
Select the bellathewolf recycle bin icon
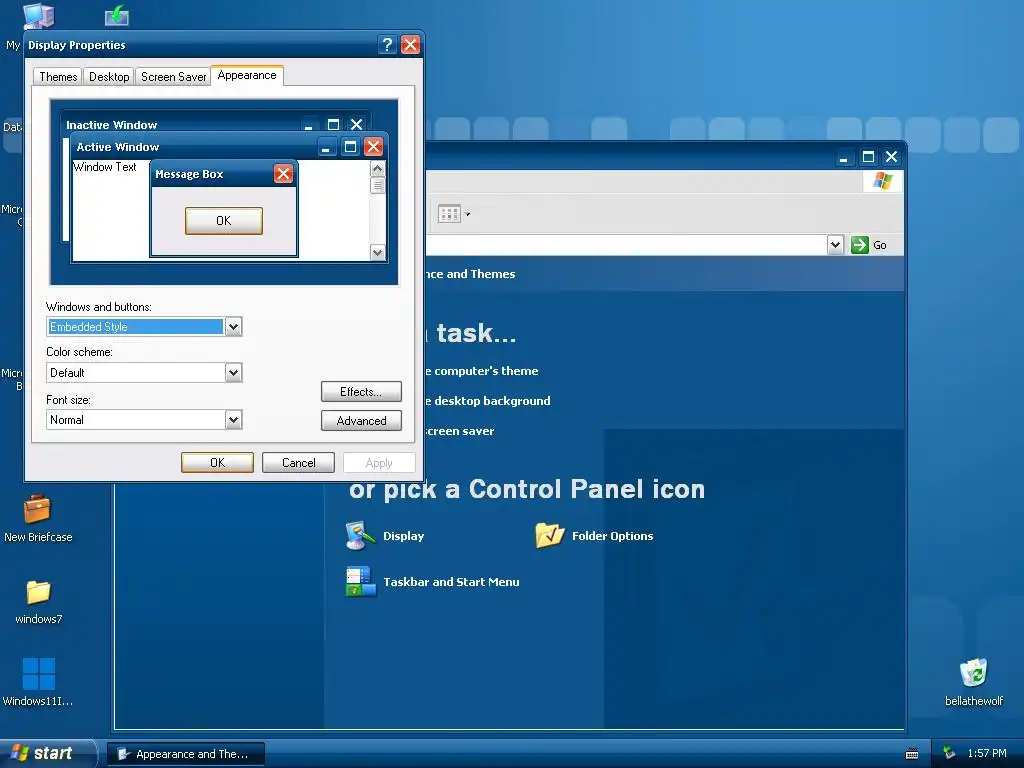[x=974, y=682]
